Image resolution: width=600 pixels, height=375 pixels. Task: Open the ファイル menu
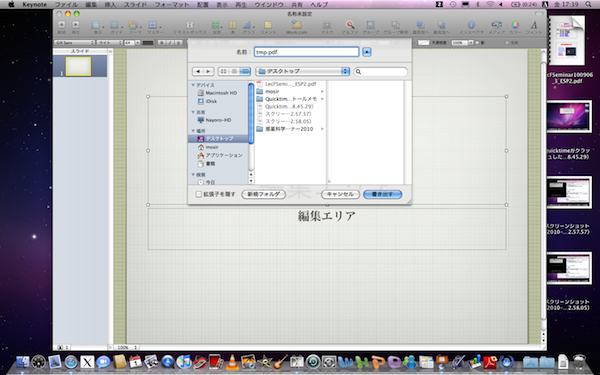pos(66,5)
